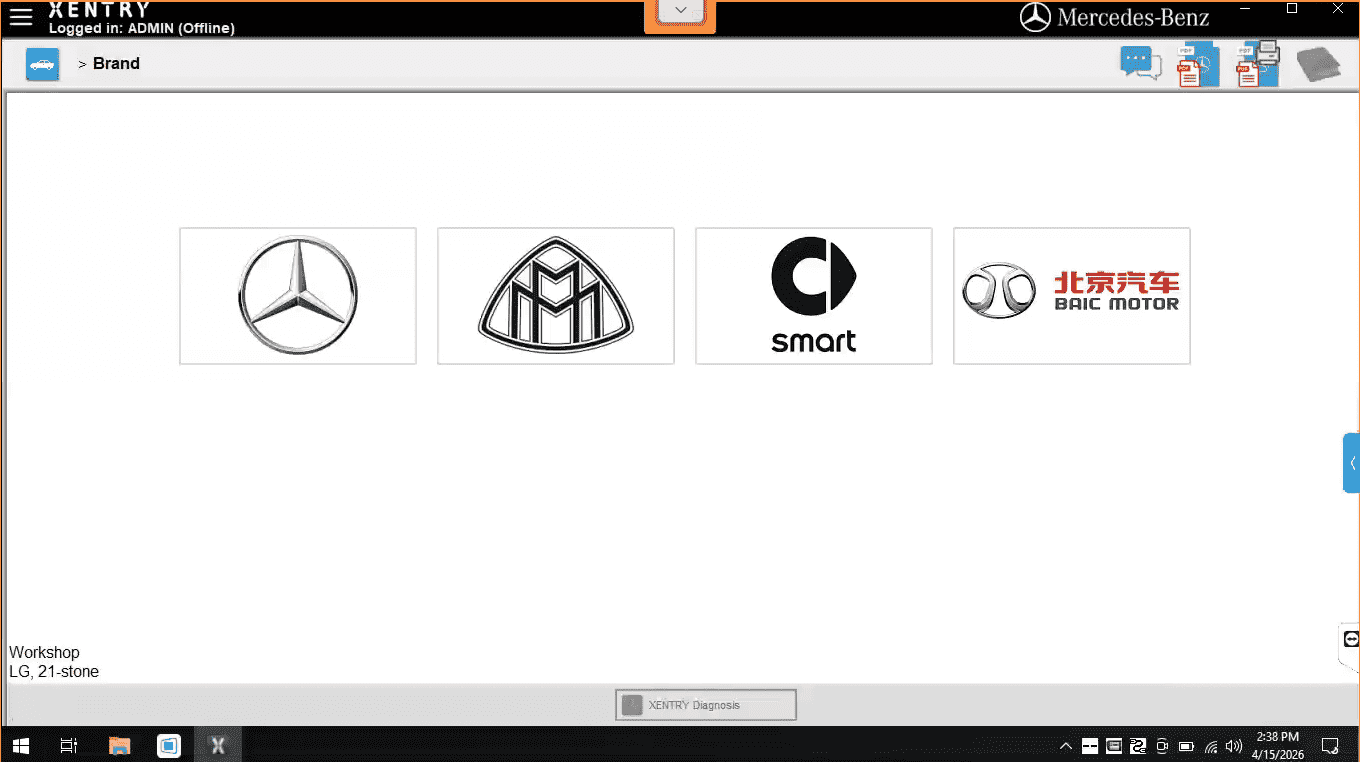Click the XENTRY taskbar app icon

(218, 745)
